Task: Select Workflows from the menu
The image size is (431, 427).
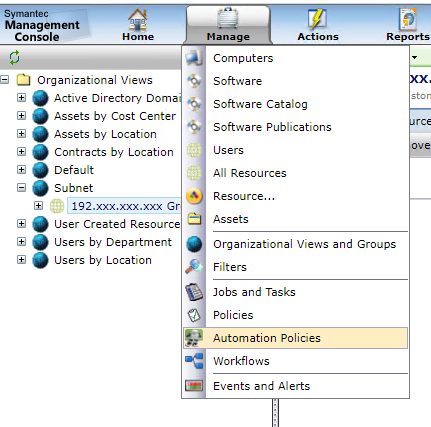Action: tap(241, 361)
